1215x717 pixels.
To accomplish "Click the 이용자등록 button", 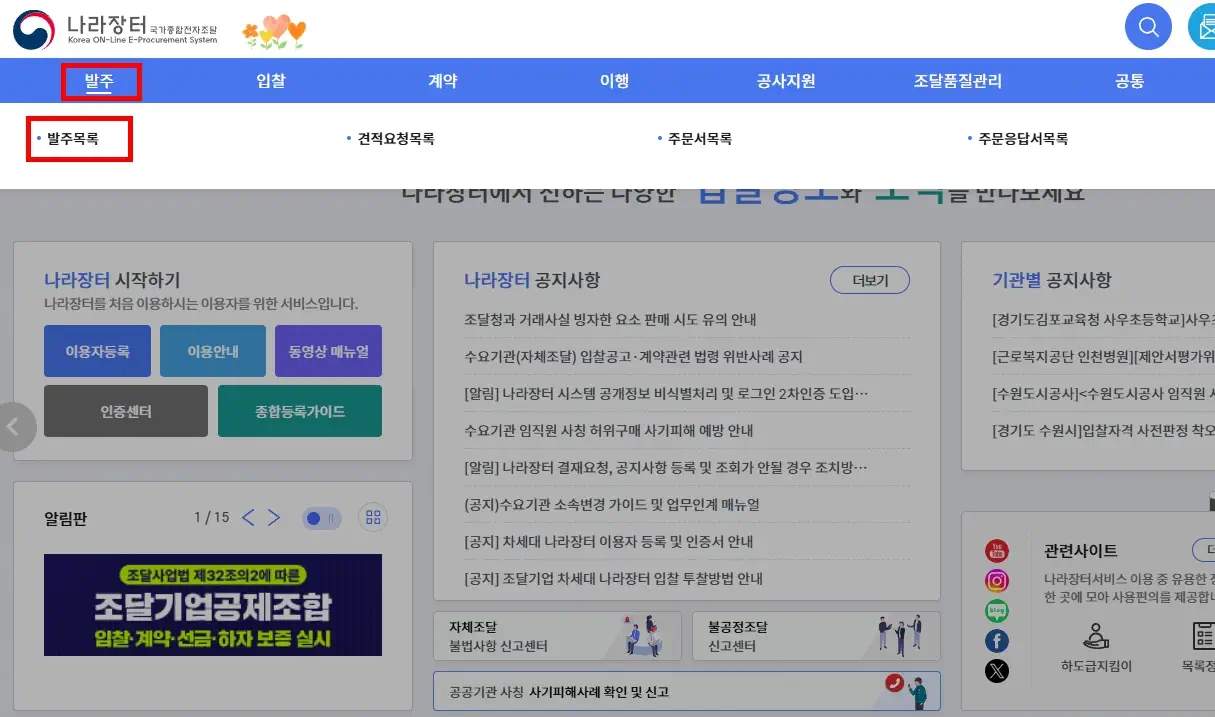I will pos(97,351).
